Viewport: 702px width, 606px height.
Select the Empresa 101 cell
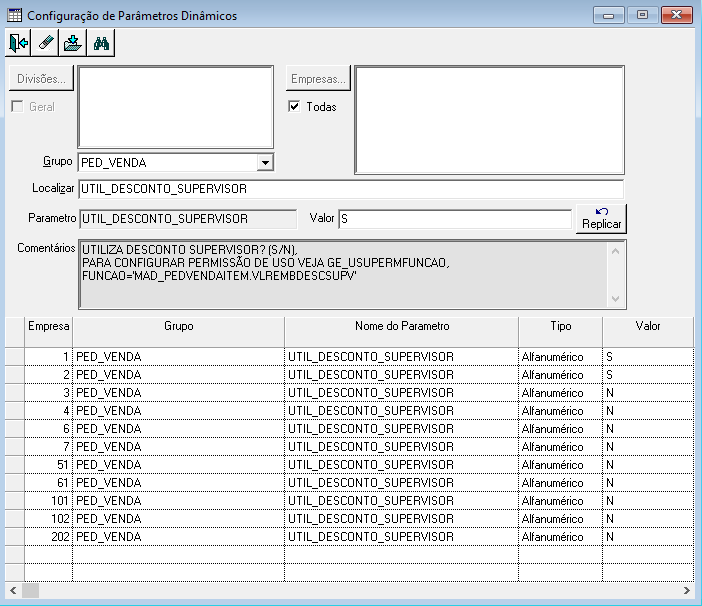[48, 500]
